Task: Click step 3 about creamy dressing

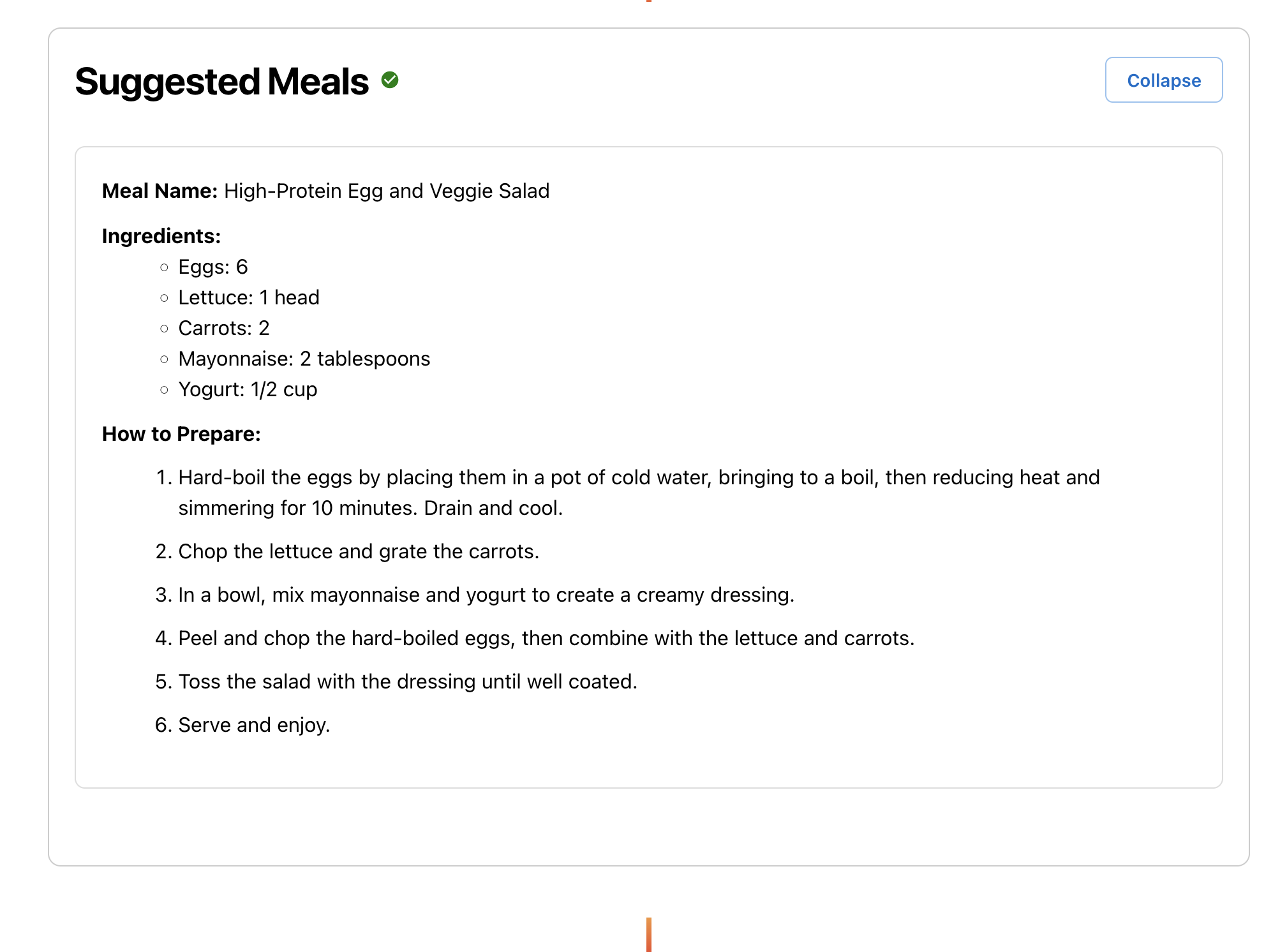Action: pyautogui.click(x=486, y=595)
